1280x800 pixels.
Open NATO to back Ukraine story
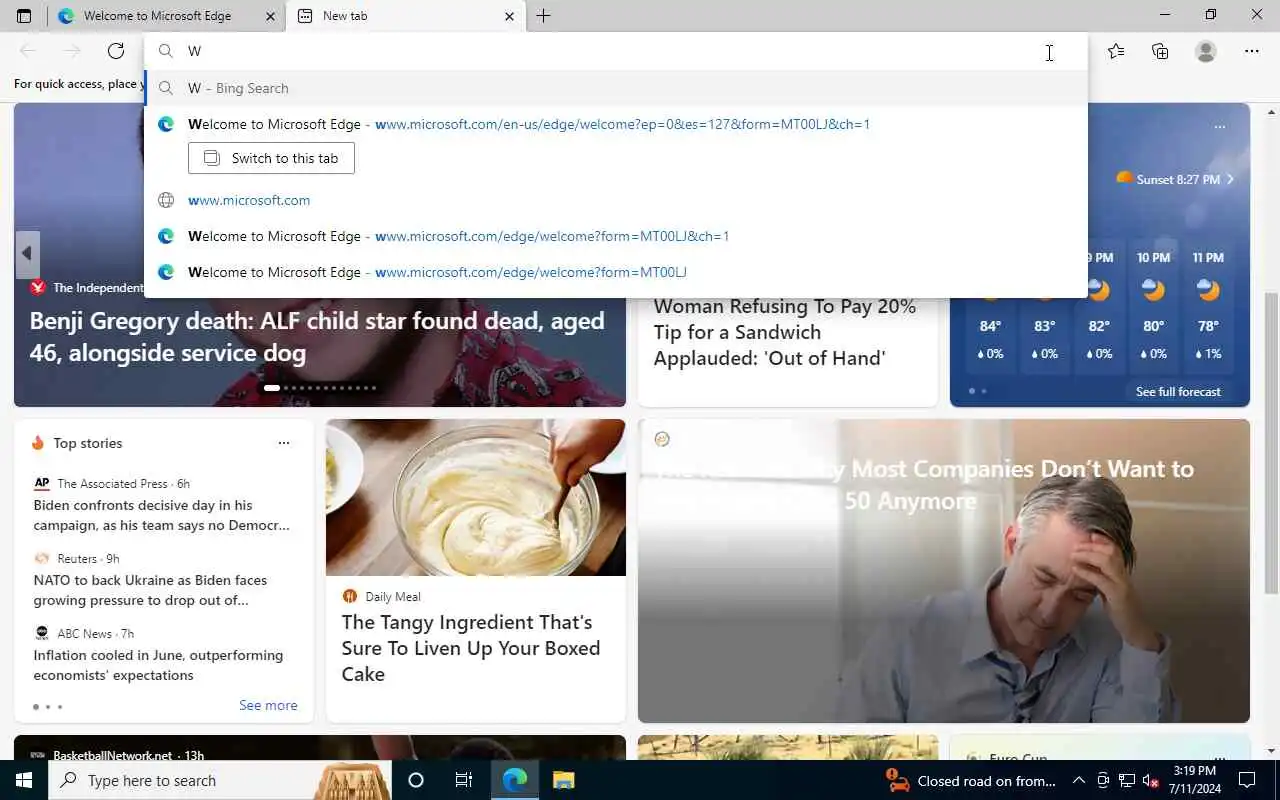(150, 590)
